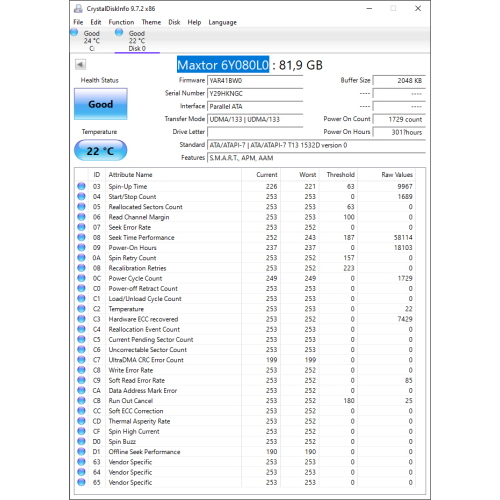Screen dimensions: 500x500
Task: Click status orb for Spin Retry Count
Action: click(81, 258)
